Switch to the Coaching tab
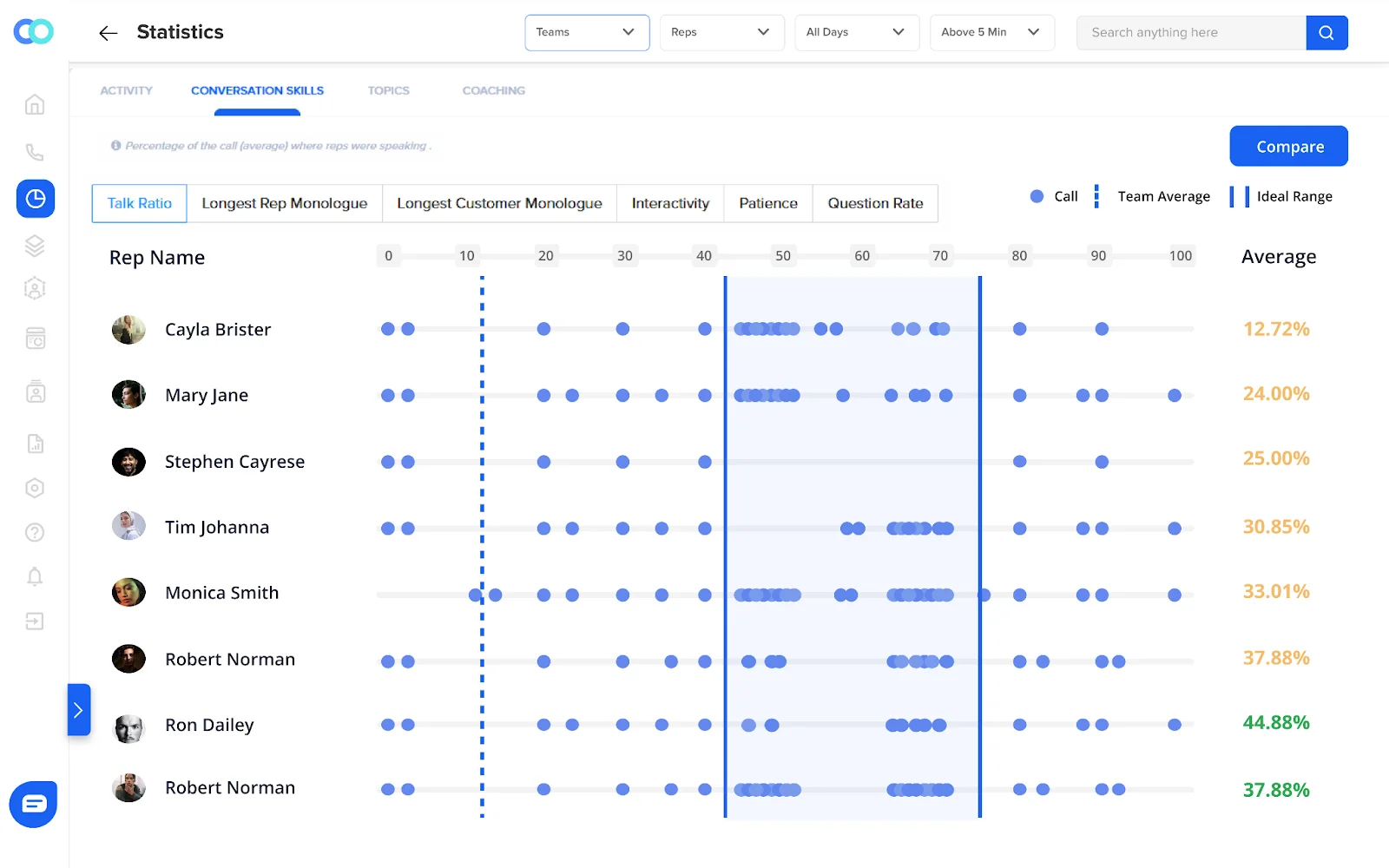 493,90
